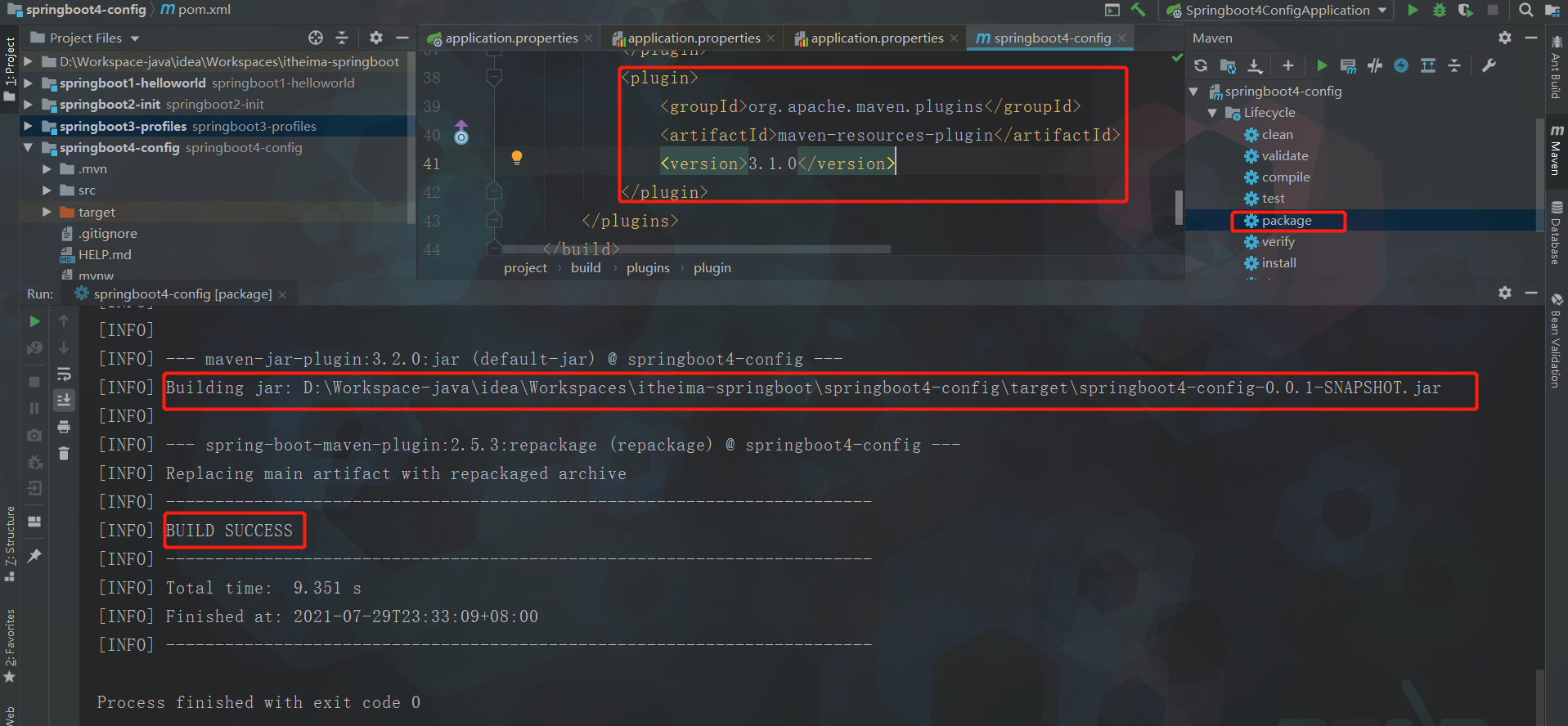1568x726 pixels.
Task: Expand the src folder
Action: 47,190
